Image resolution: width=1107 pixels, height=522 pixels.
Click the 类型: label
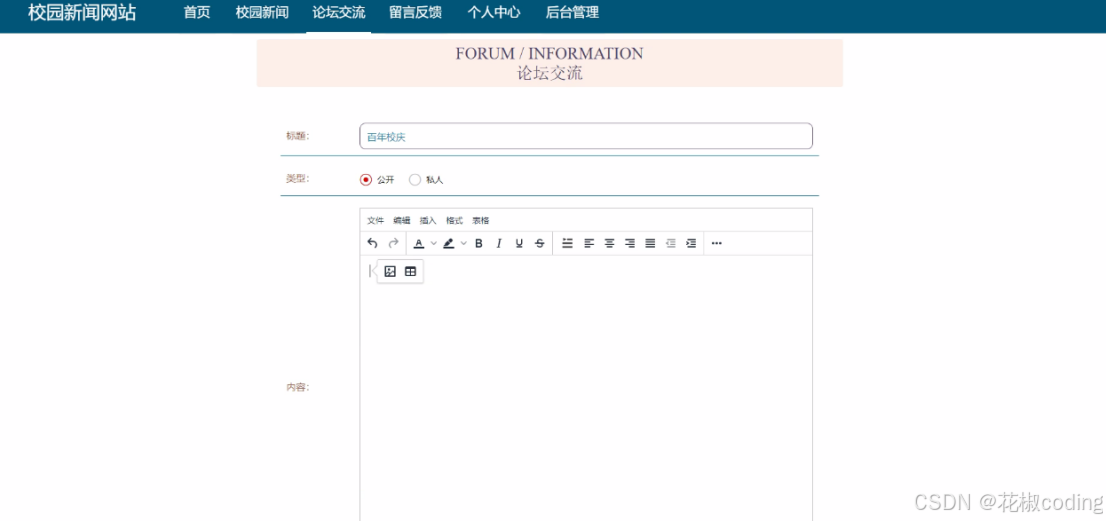[x=297, y=179]
